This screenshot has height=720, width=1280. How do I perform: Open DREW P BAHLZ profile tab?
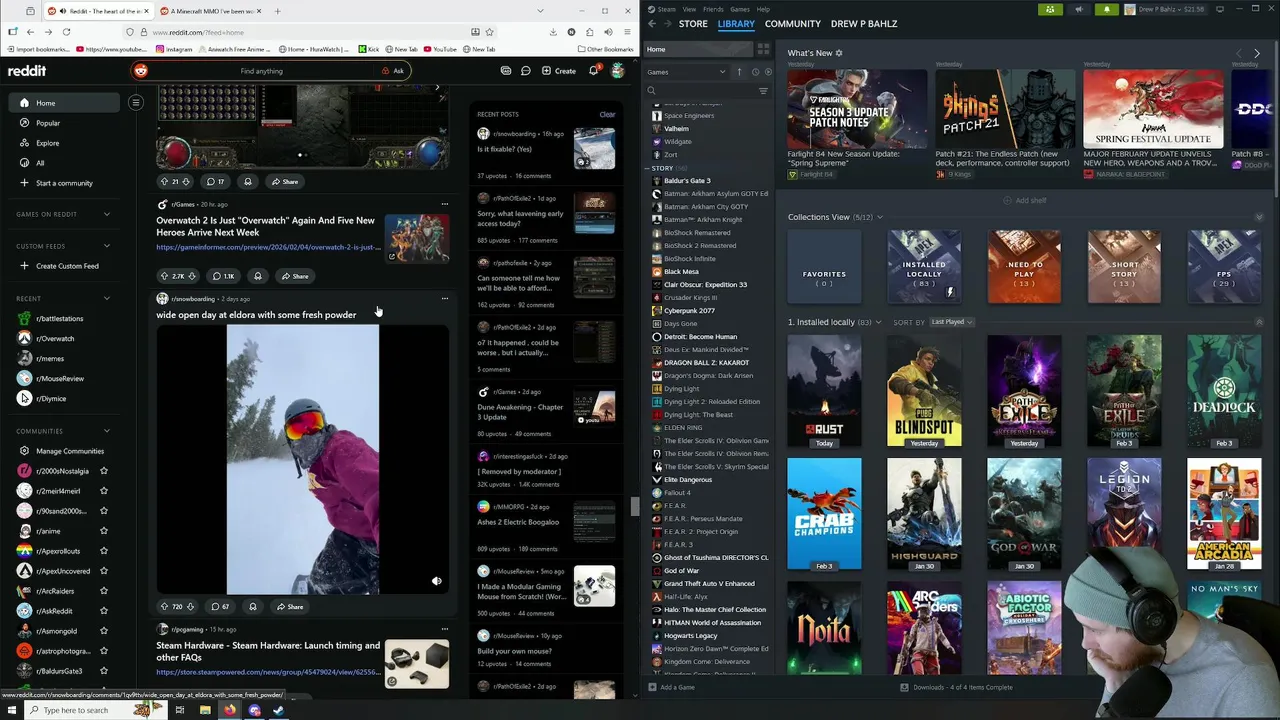(864, 23)
